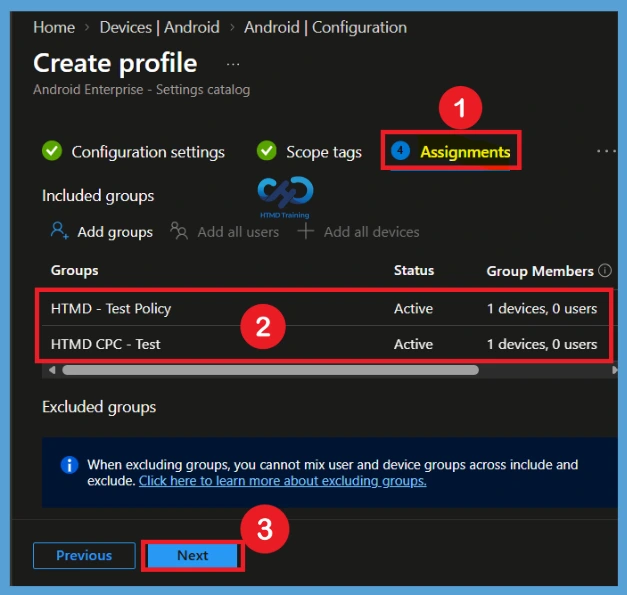Click member count for HTMD CPC - Test
627x595 pixels.
542,344
